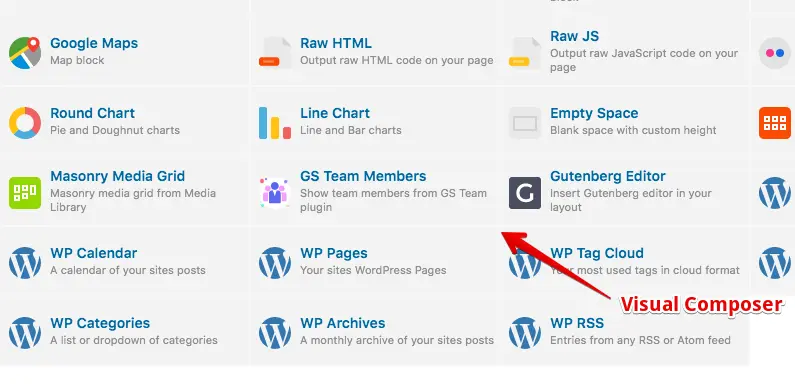Add the WP Tag Cloud widget
This screenshot has height=384, width=795.
[x=597, y=253]
